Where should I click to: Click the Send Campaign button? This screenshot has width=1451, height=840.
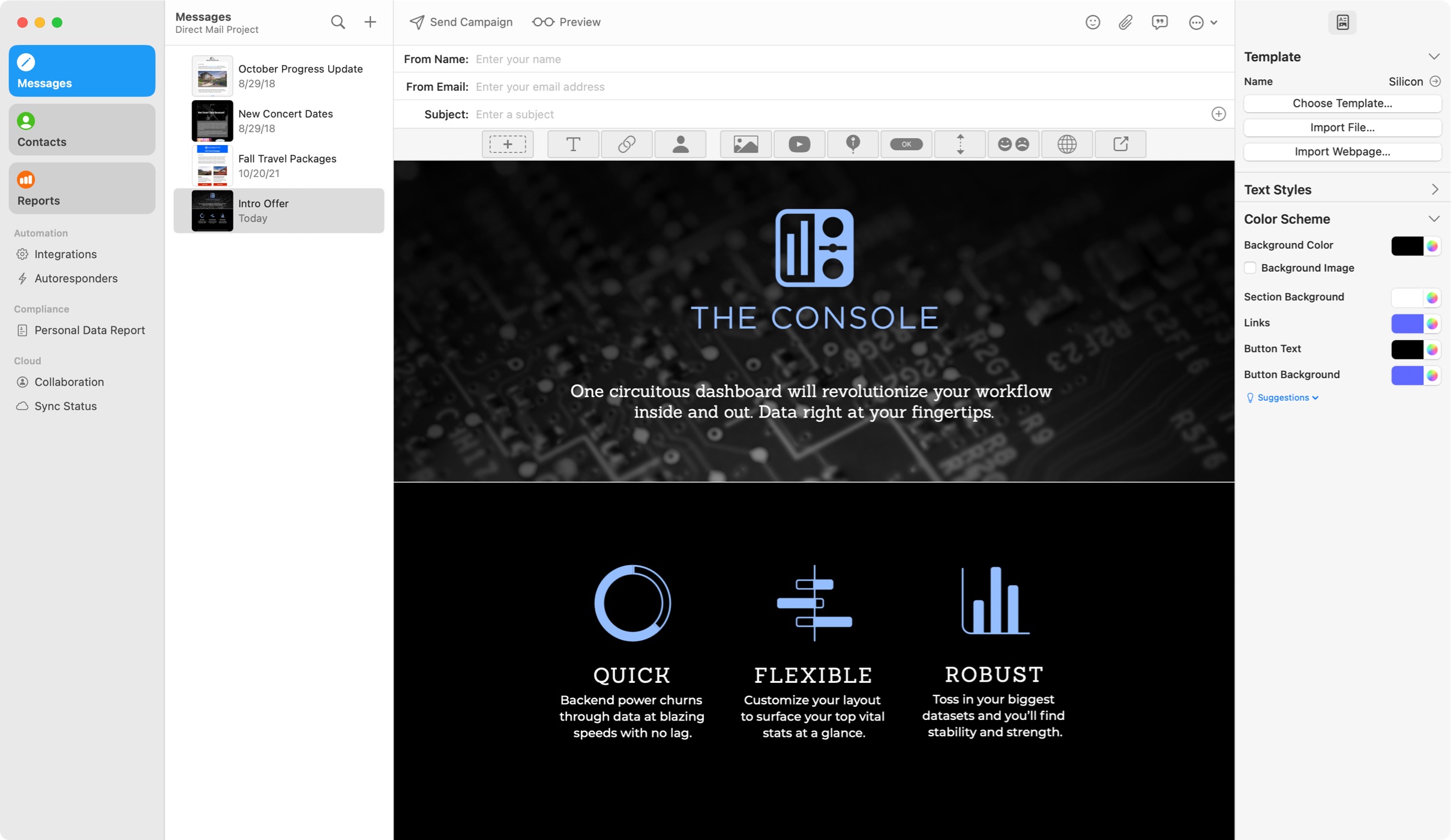point(461,21)
